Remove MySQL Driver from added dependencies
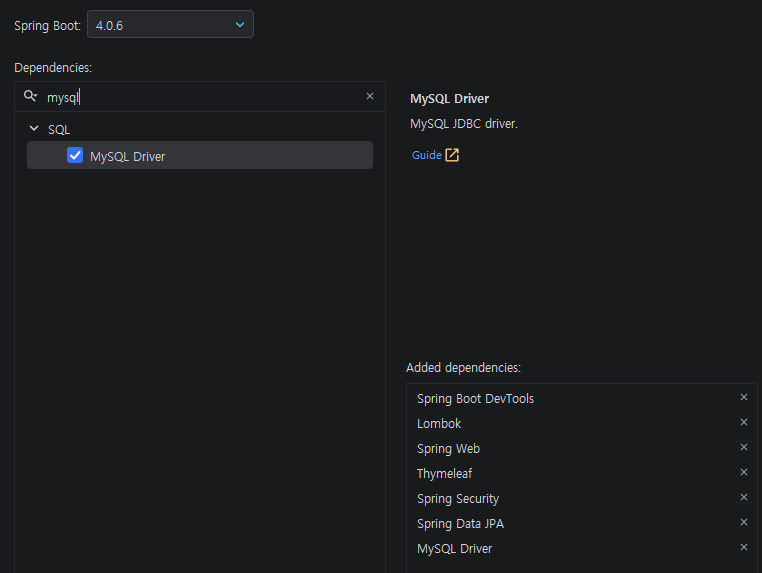Viewport: 762px width, 573px height. pos(744,547)
